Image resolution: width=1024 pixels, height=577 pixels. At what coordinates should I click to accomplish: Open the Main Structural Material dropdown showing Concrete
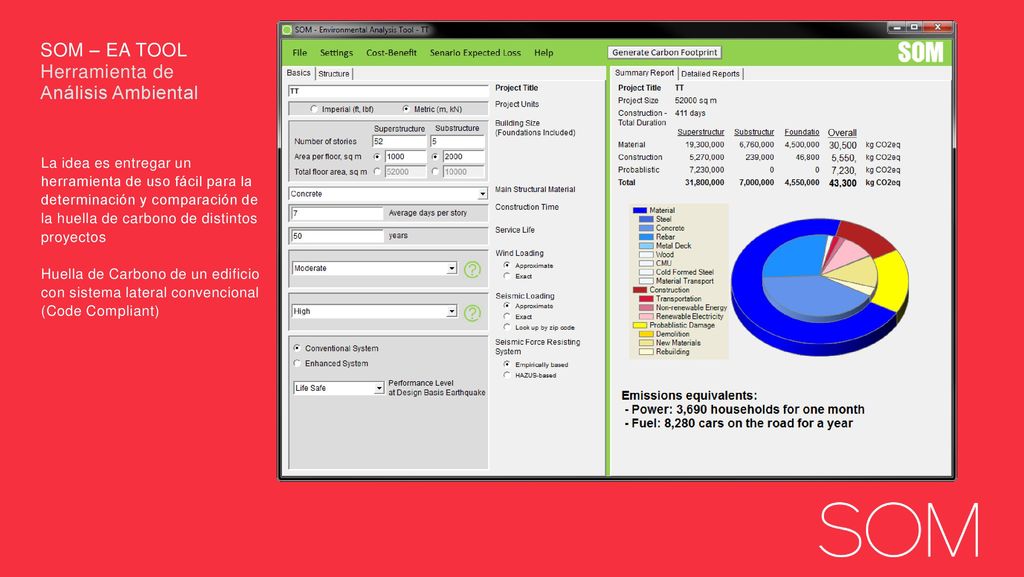[x=388, y=194]
